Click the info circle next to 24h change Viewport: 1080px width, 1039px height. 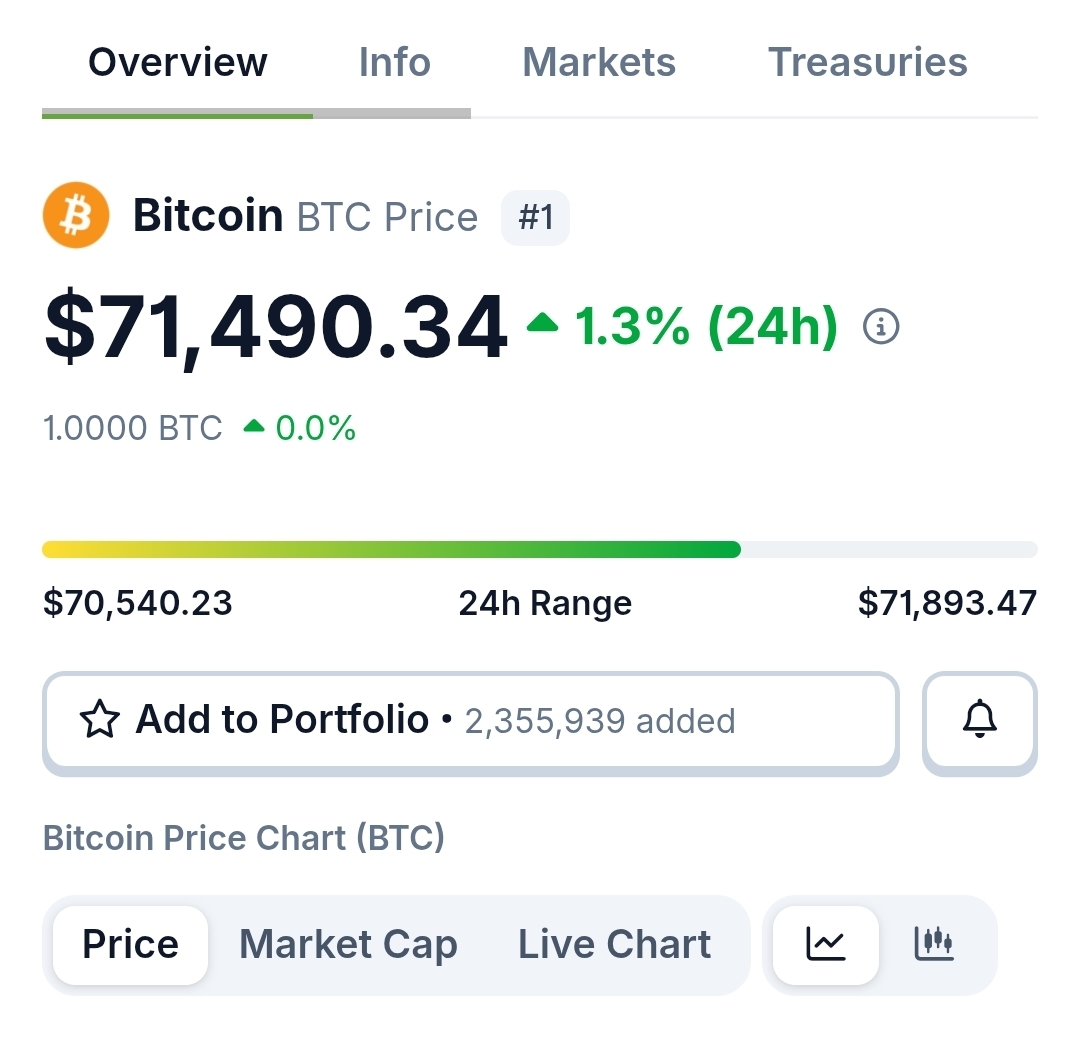(881, 327)
